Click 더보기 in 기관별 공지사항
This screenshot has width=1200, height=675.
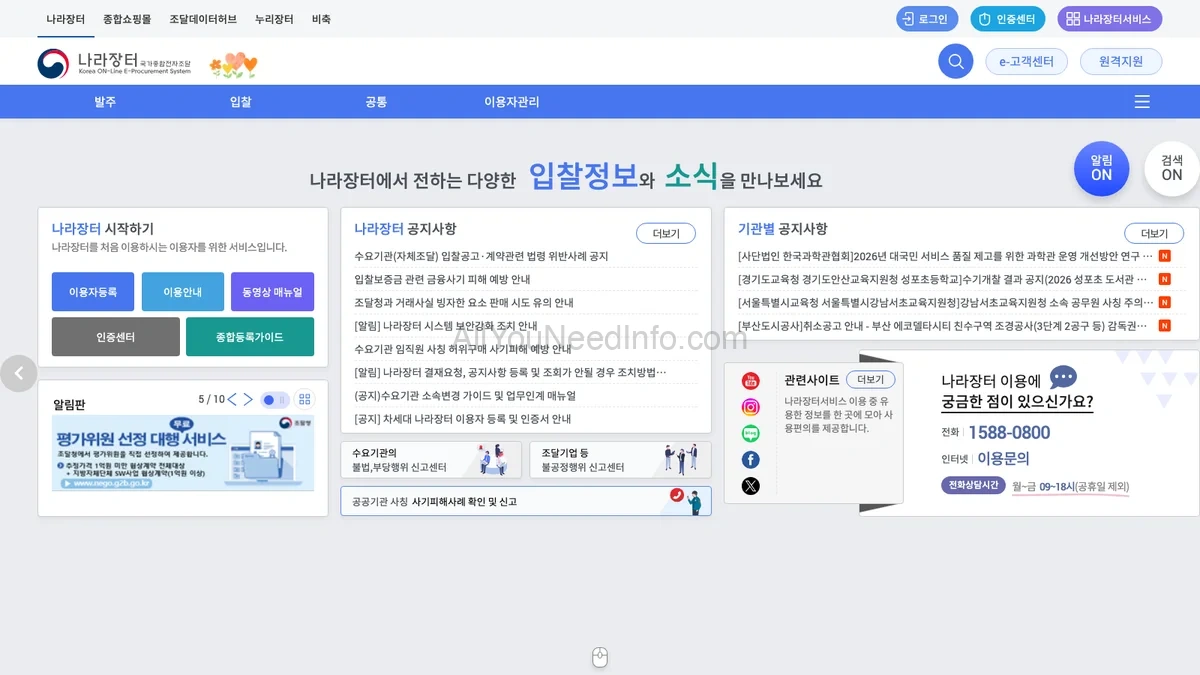click(1154, 233)
